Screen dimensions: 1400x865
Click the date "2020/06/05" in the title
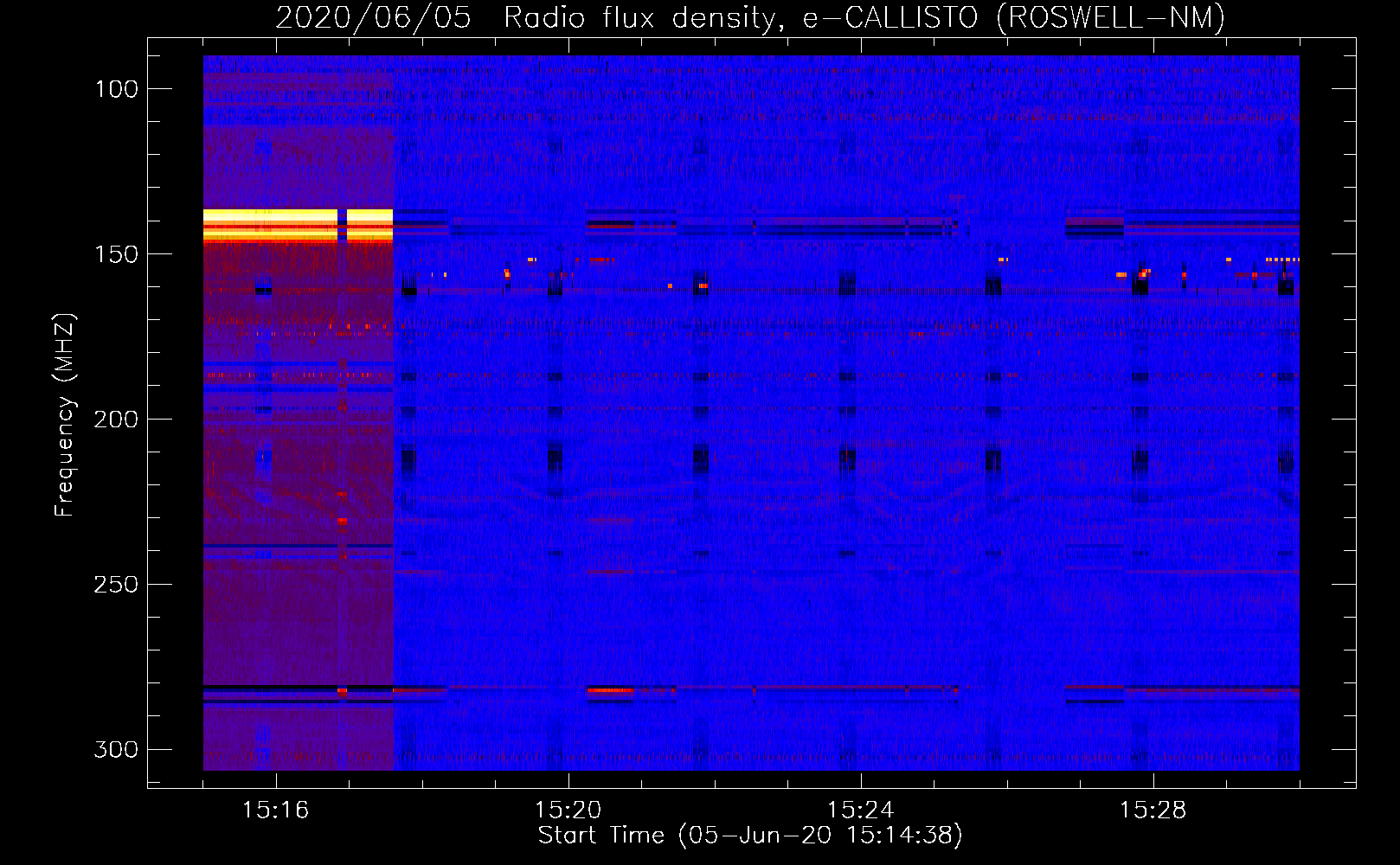tap(374, 18)
